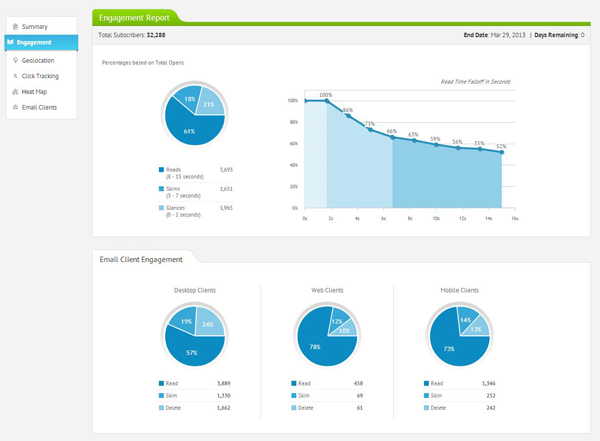Screen dimensions: 600x441
Task: Click the Web Clients heading
Action: click(x=327, y=290)
